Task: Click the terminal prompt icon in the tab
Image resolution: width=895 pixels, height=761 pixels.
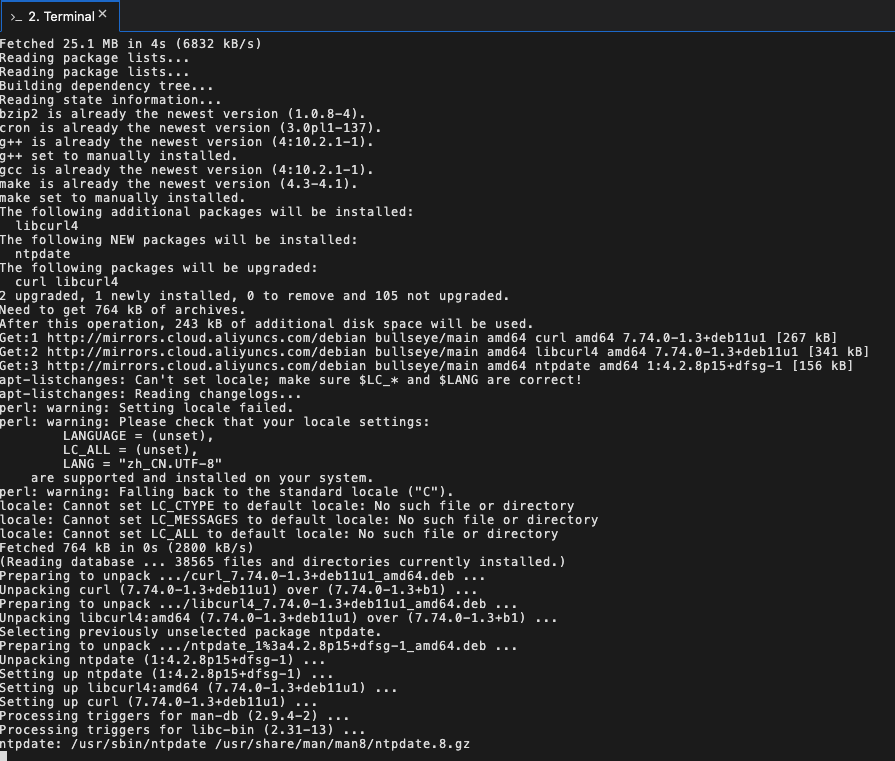Action: point(16,16)
